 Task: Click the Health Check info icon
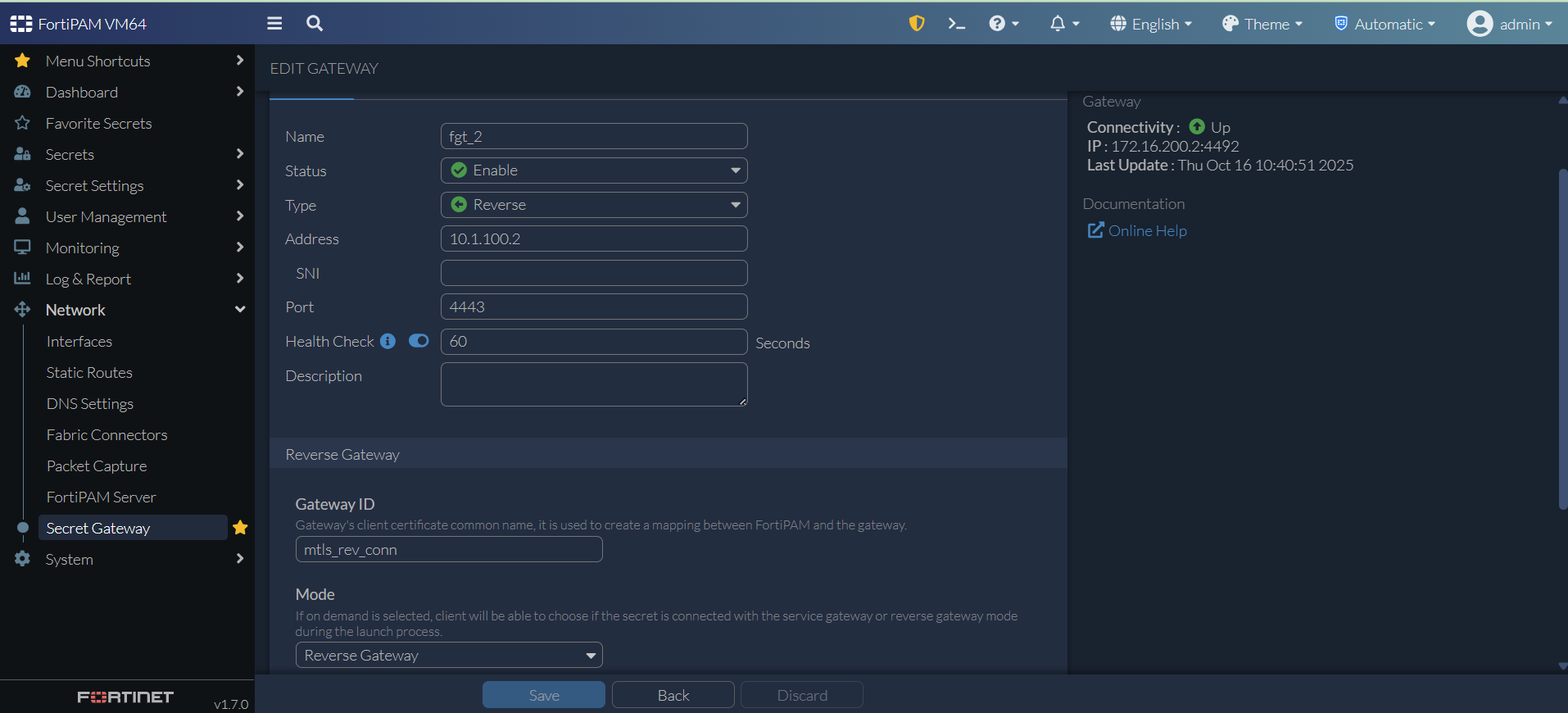387,341
